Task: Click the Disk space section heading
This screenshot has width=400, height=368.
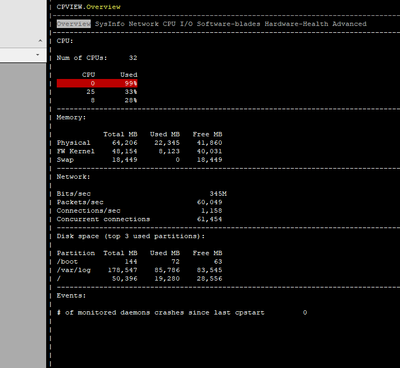Action: point(131,236)
